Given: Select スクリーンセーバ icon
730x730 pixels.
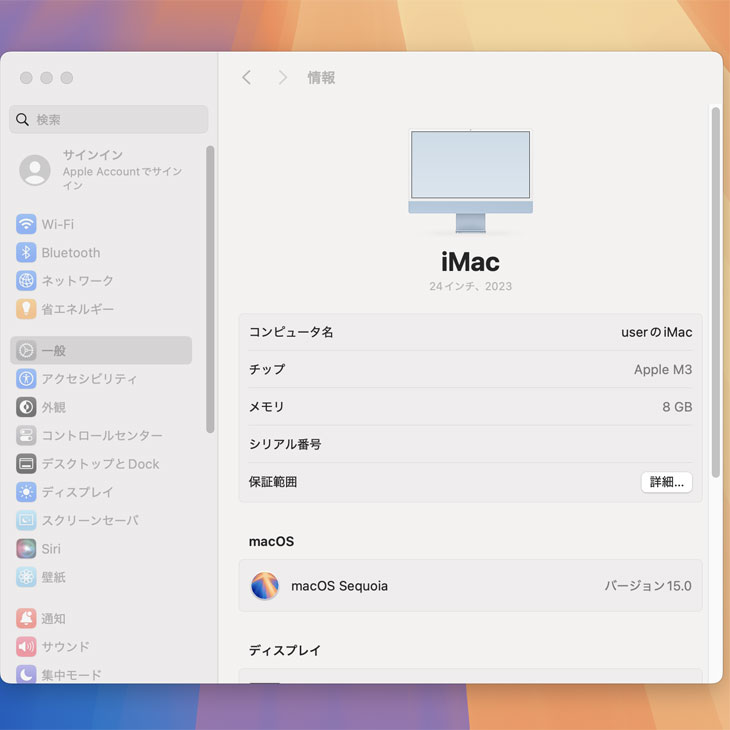Looking at the screenshot, I should pyautogui.click(x=26, y=520).
